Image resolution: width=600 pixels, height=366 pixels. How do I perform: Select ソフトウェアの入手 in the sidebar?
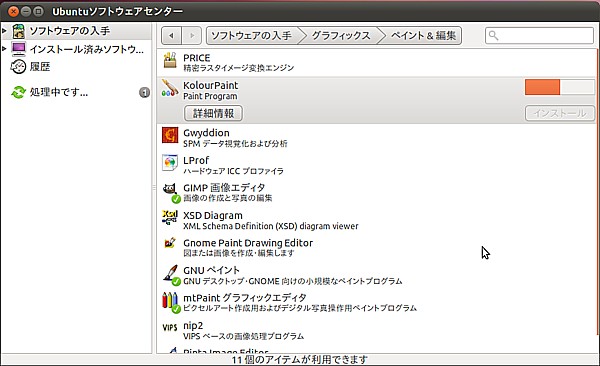(x=70, y=31)
